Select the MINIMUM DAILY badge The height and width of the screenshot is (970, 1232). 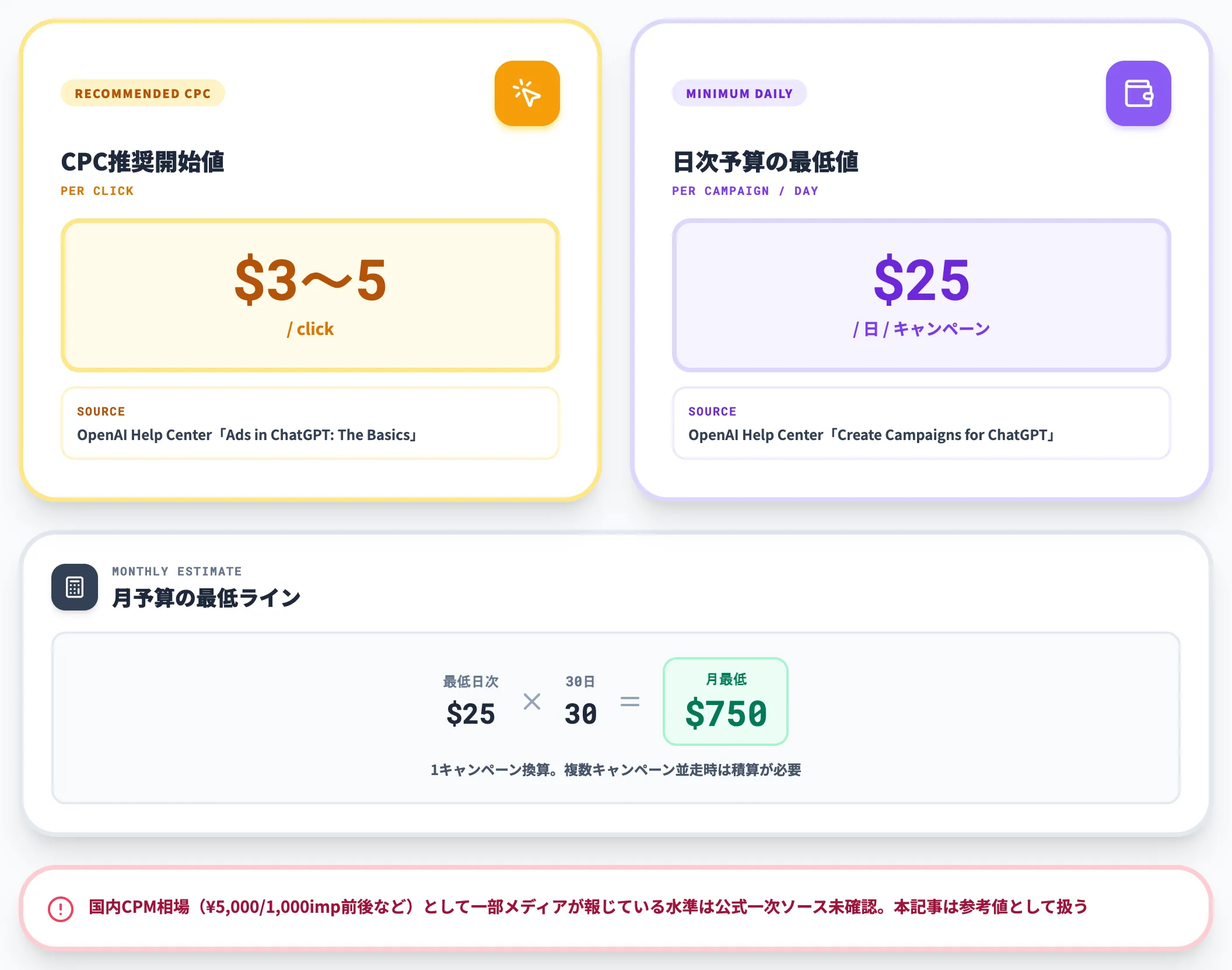[740, 93]
